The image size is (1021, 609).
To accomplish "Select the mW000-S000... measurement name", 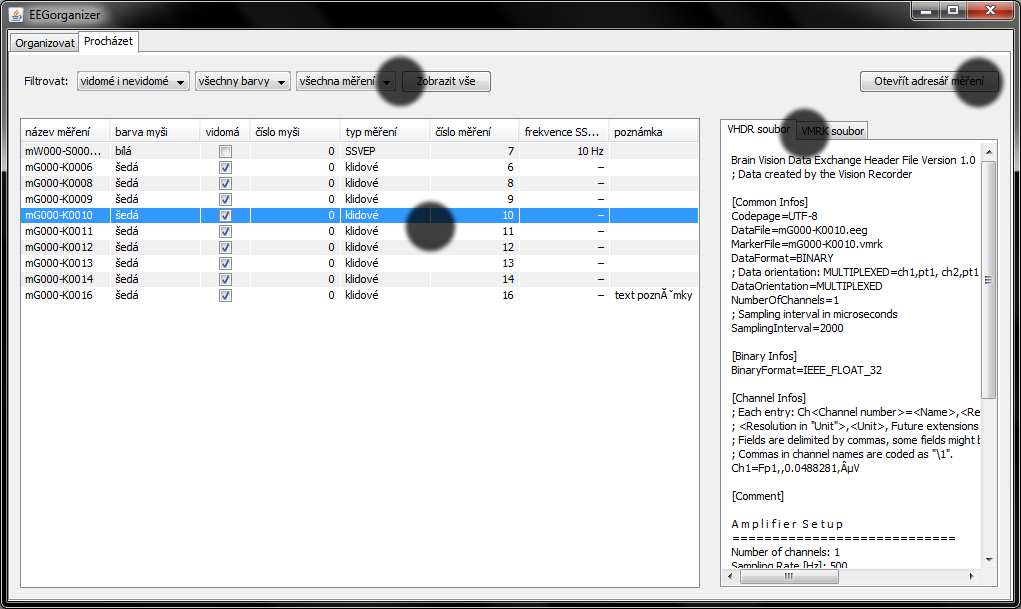I will click(x=63, y=151).
